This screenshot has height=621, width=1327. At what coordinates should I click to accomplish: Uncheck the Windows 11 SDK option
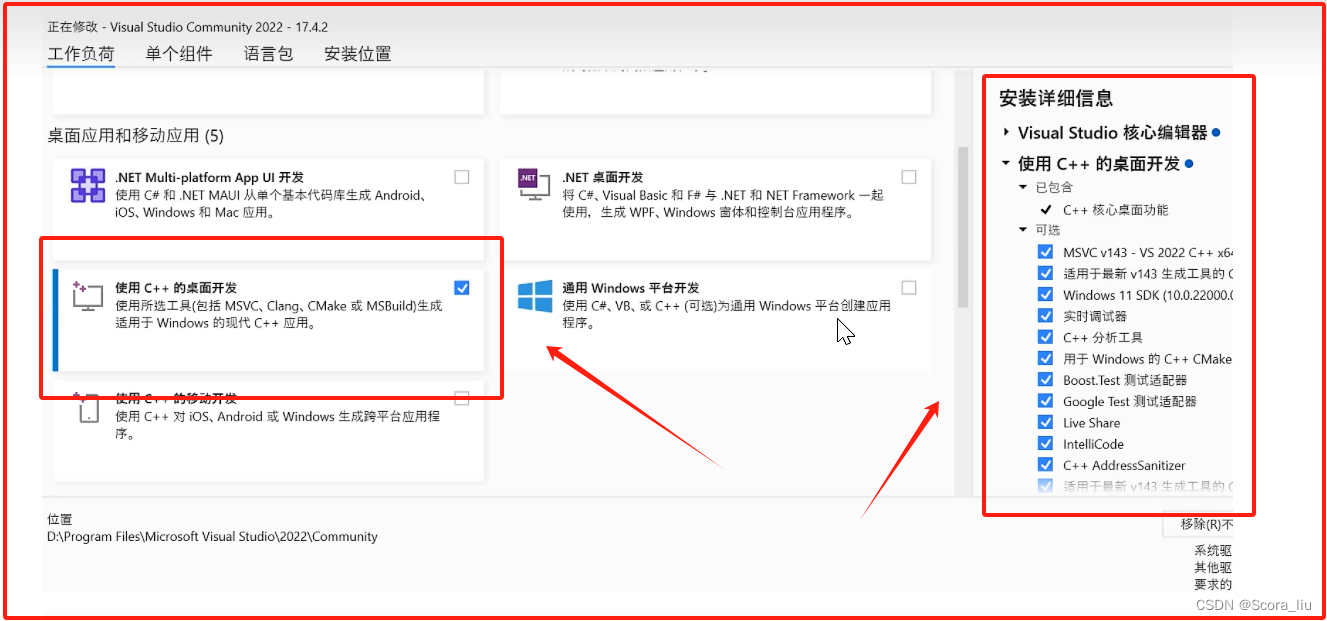(x=1046, y=295)
